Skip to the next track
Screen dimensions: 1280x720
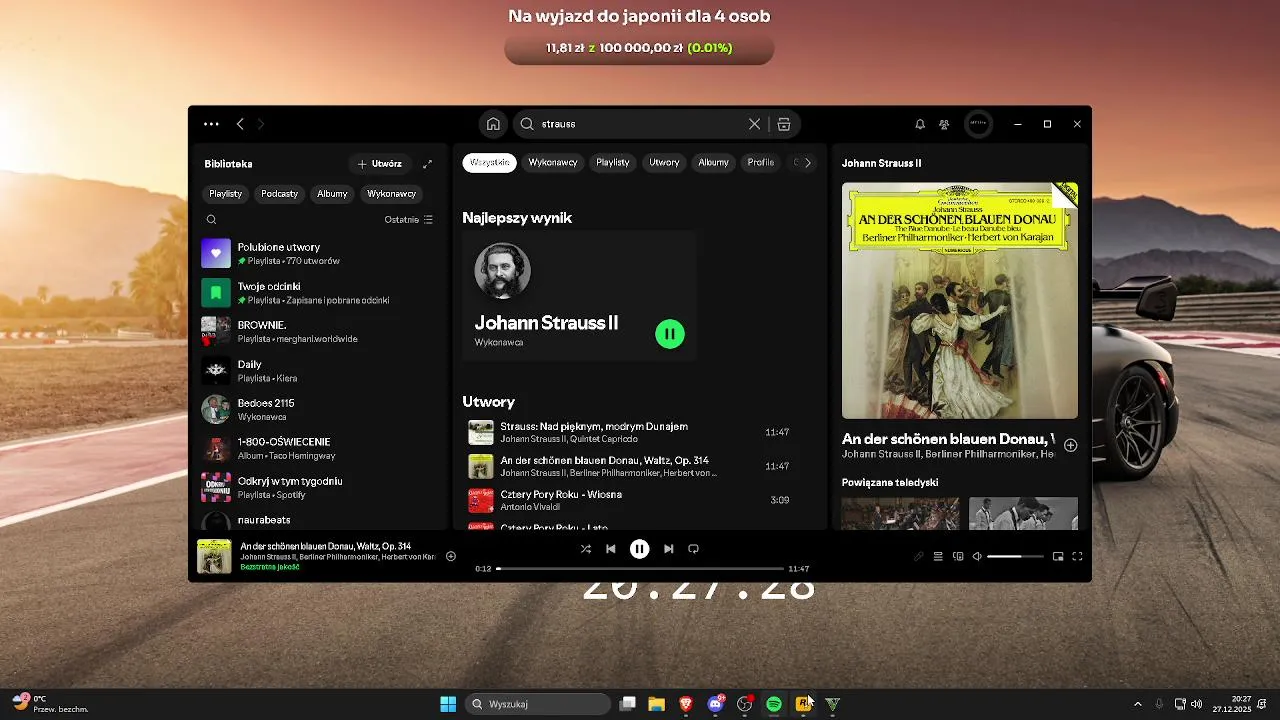point(669,549)
